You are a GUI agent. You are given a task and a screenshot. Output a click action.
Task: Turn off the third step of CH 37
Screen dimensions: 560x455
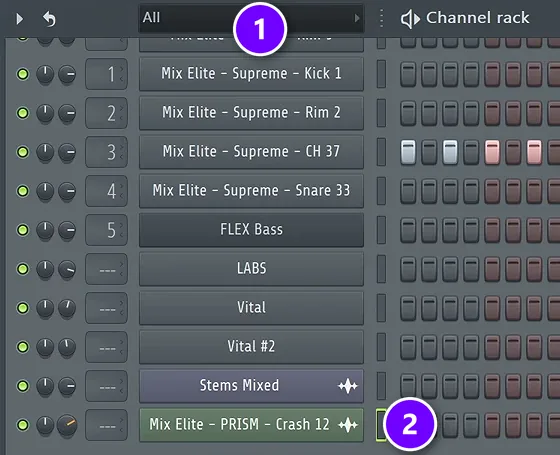(450, 152)
